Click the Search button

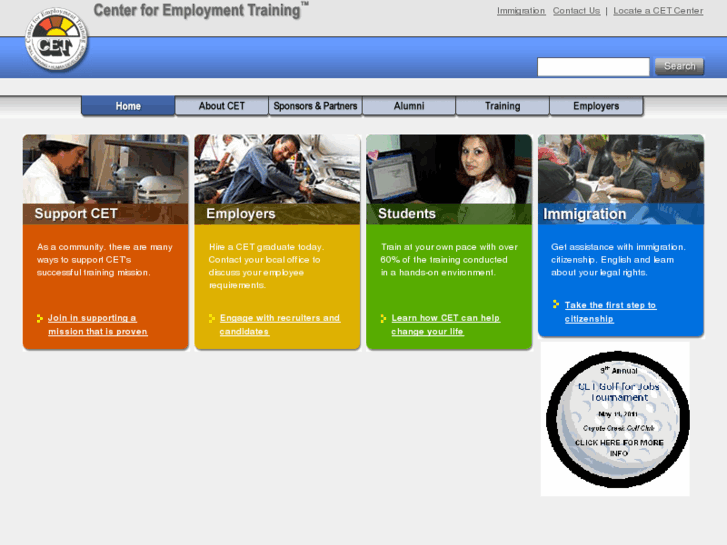coord(679,66)
